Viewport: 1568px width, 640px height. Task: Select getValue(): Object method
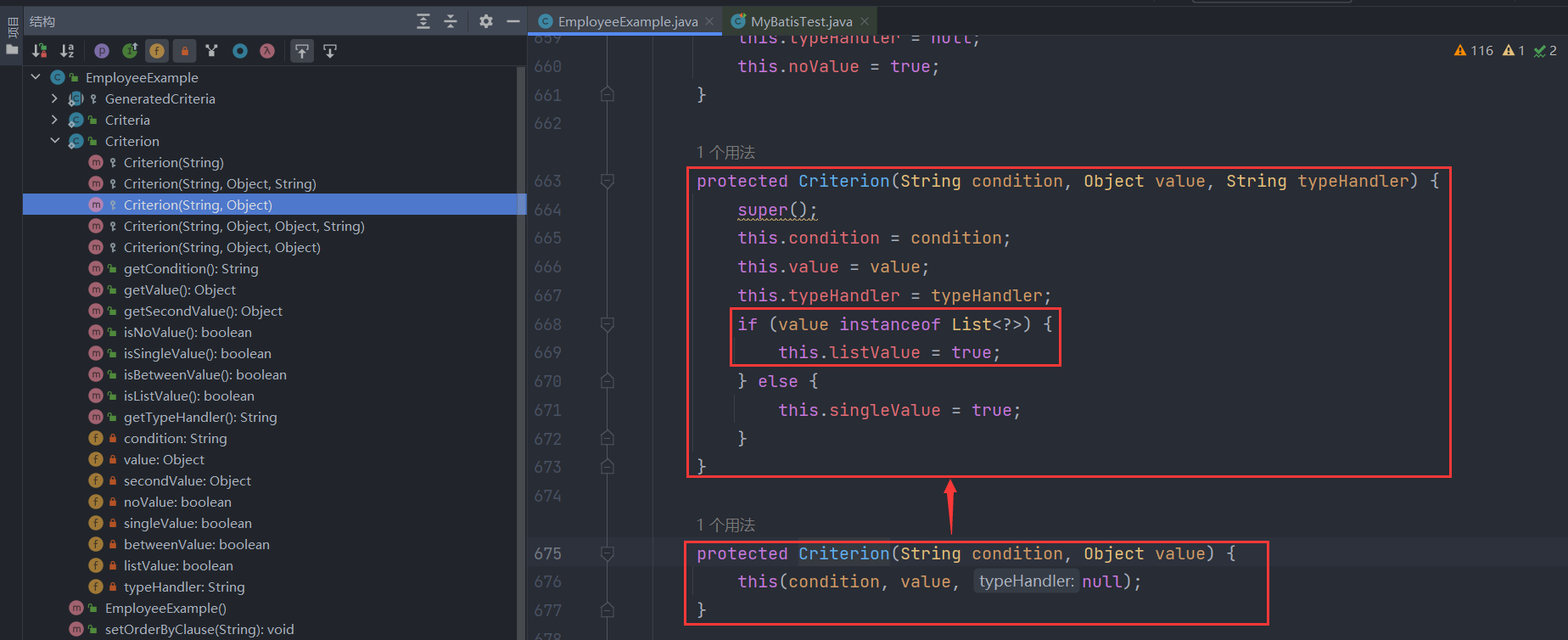click(180, 289)
